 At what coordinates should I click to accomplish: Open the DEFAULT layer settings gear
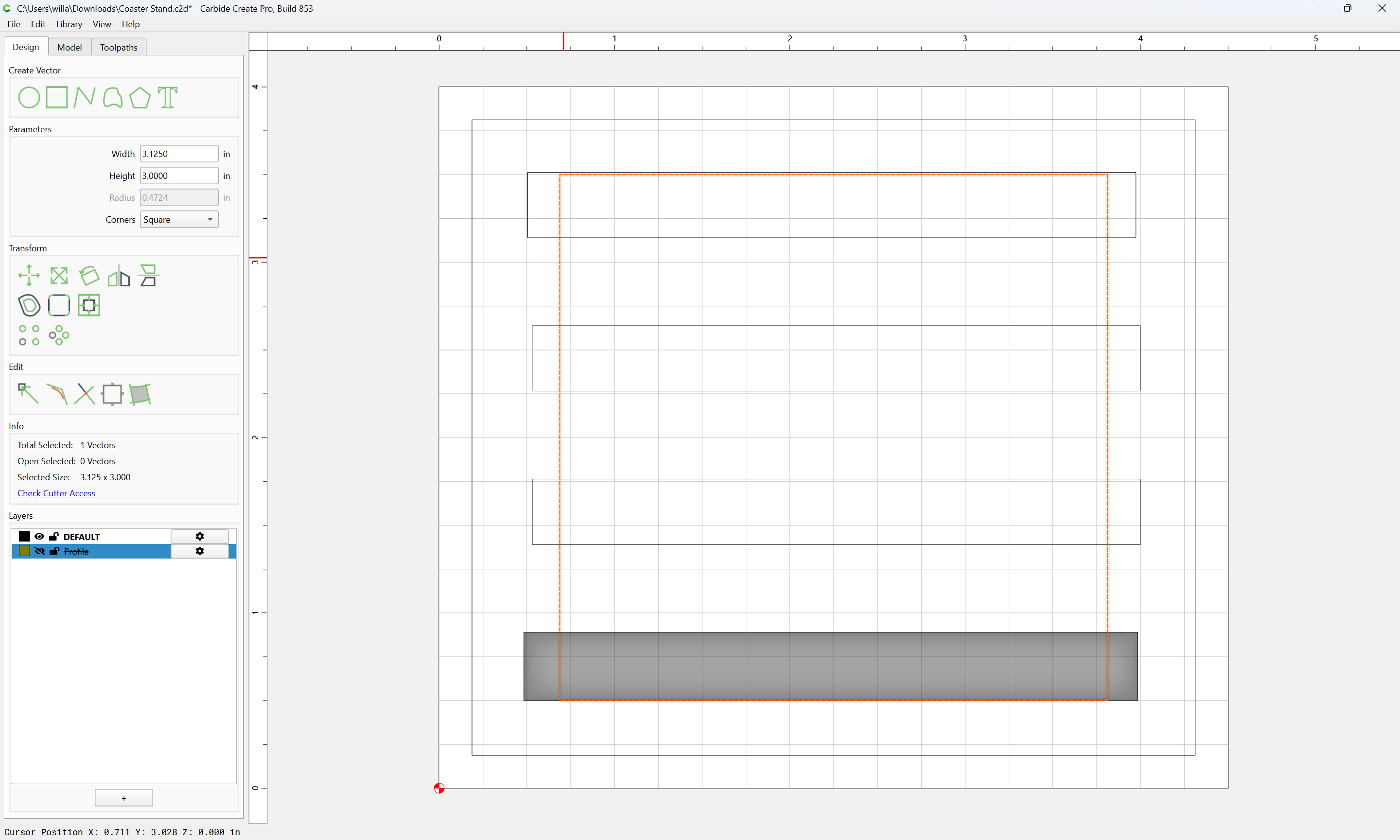(200, 537)
